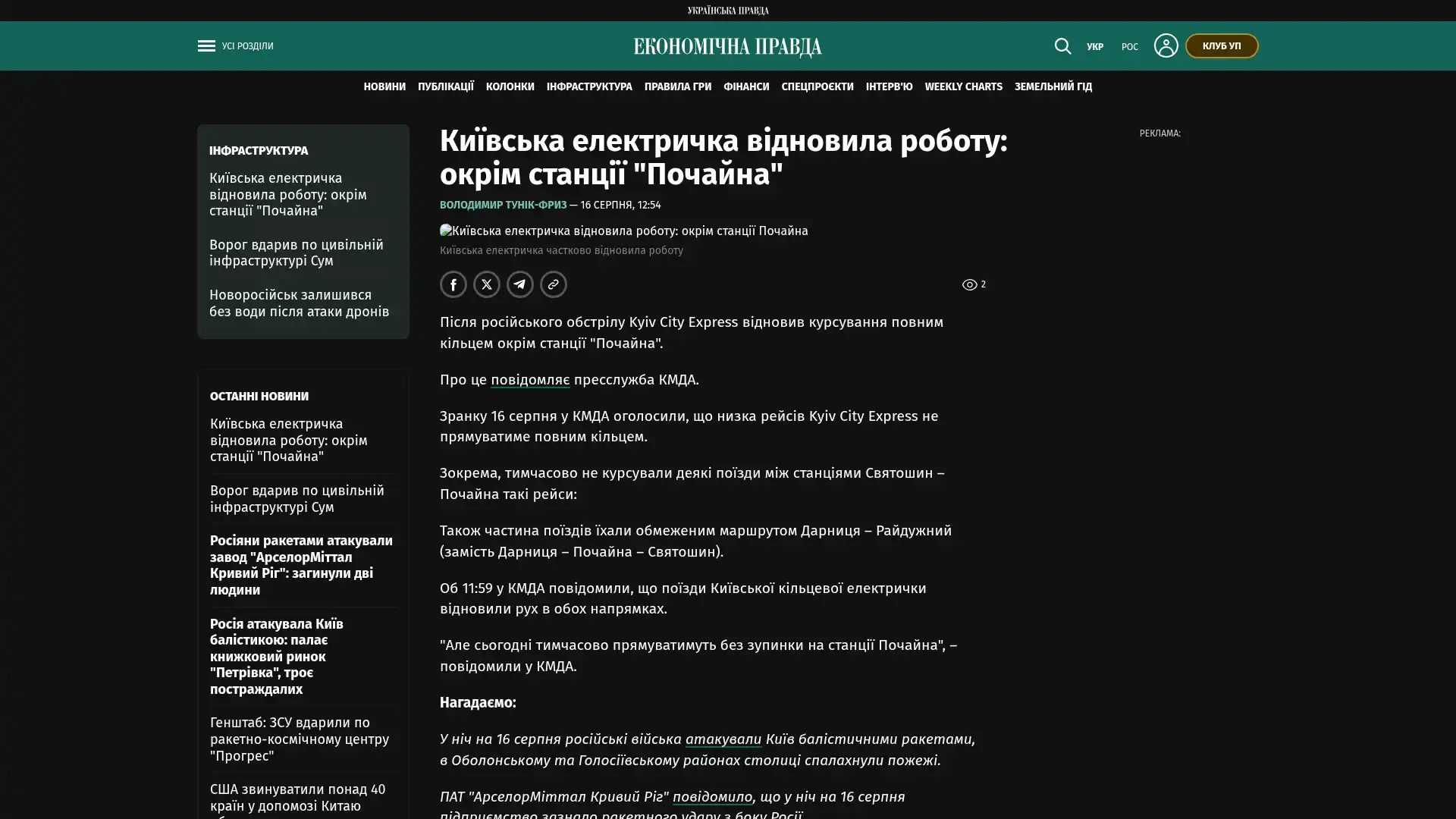Open the Спецпроєкти section

click(817, 86)
